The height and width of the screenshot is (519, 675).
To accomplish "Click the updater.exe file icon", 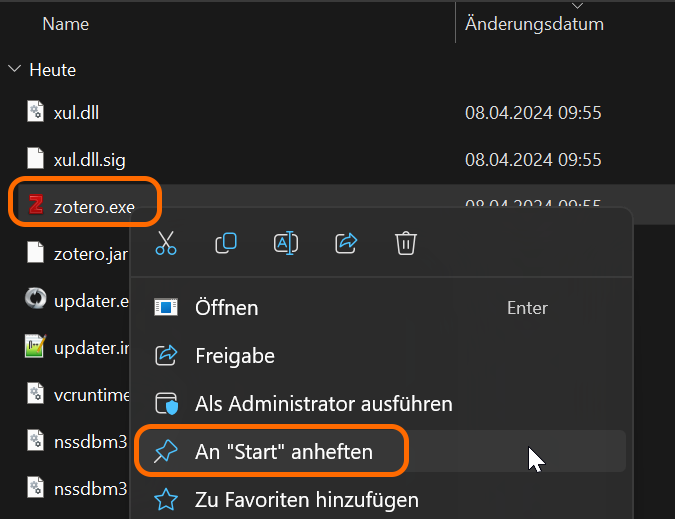I will [36, 300].
